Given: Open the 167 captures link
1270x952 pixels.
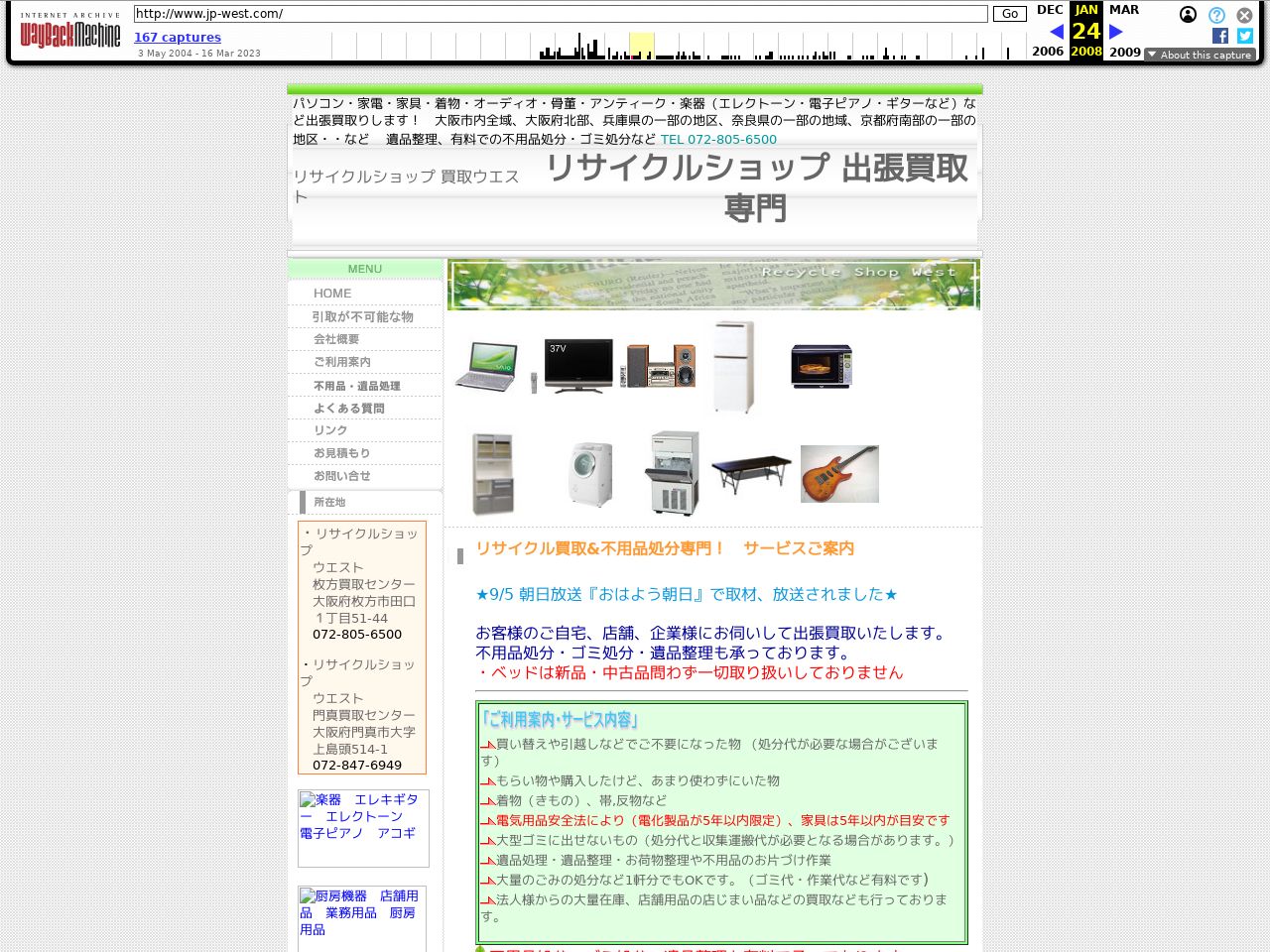Looking at the screenshot, I should pos(178,37).
